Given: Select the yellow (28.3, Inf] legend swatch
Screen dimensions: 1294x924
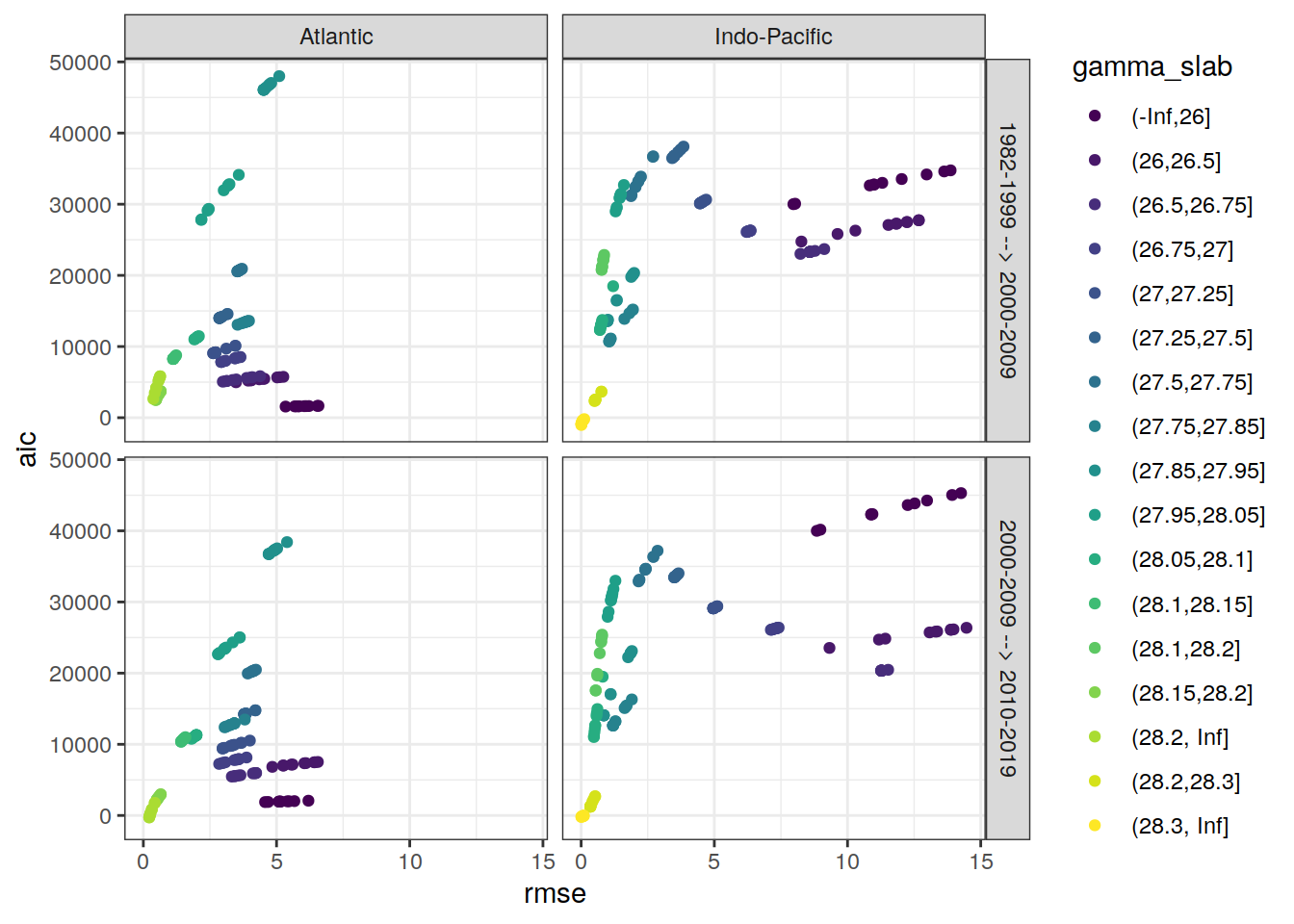Looking at the screenshot, I should (x=1095, y=826).
